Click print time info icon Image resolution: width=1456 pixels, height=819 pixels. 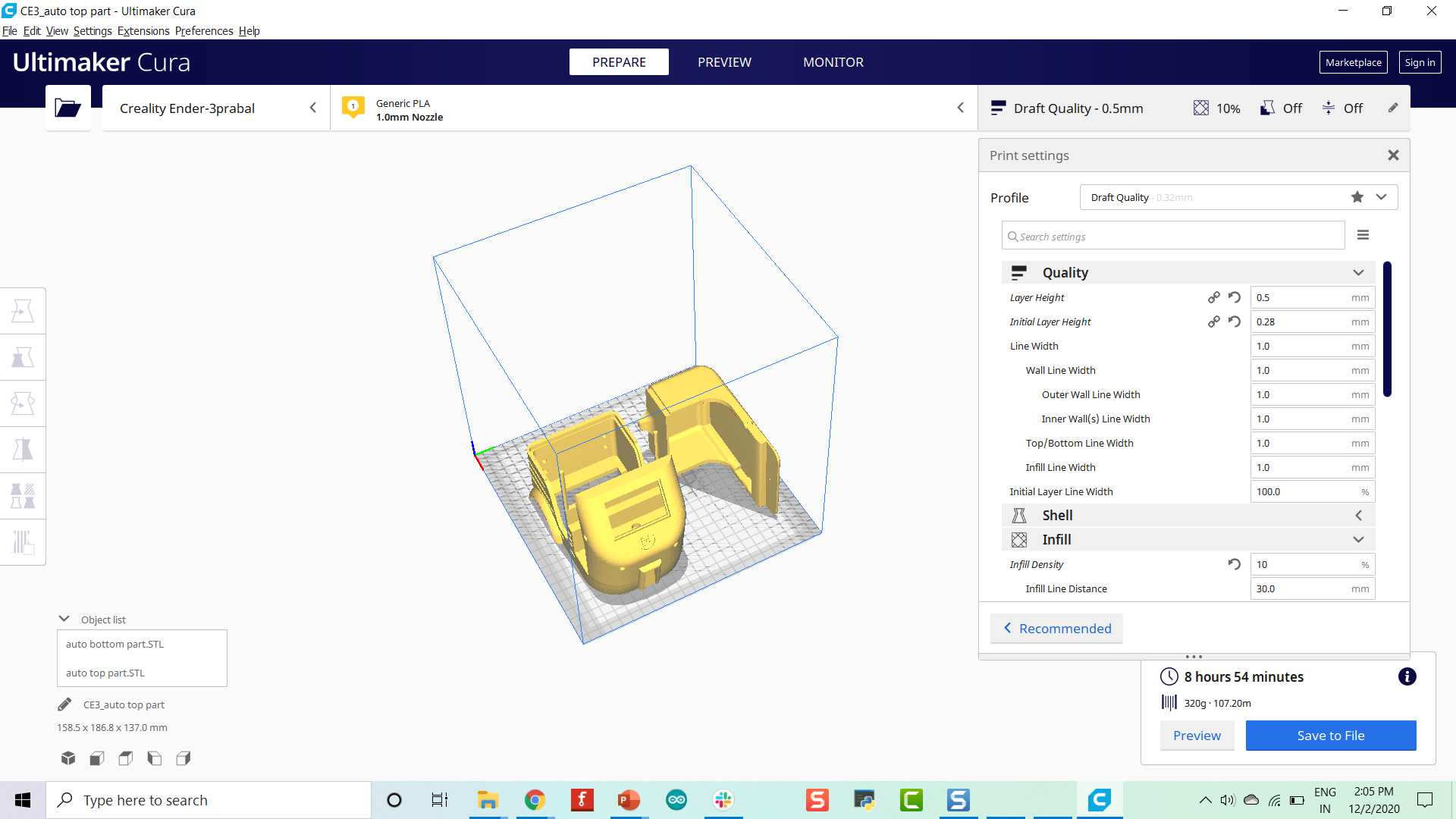[x=1407, y=676]
